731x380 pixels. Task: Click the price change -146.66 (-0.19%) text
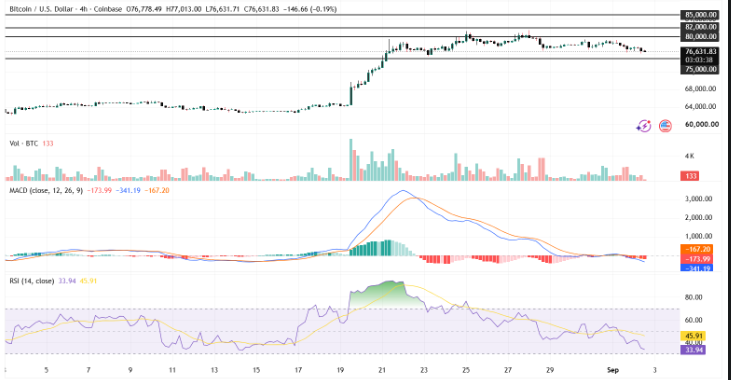click(310, 9)
